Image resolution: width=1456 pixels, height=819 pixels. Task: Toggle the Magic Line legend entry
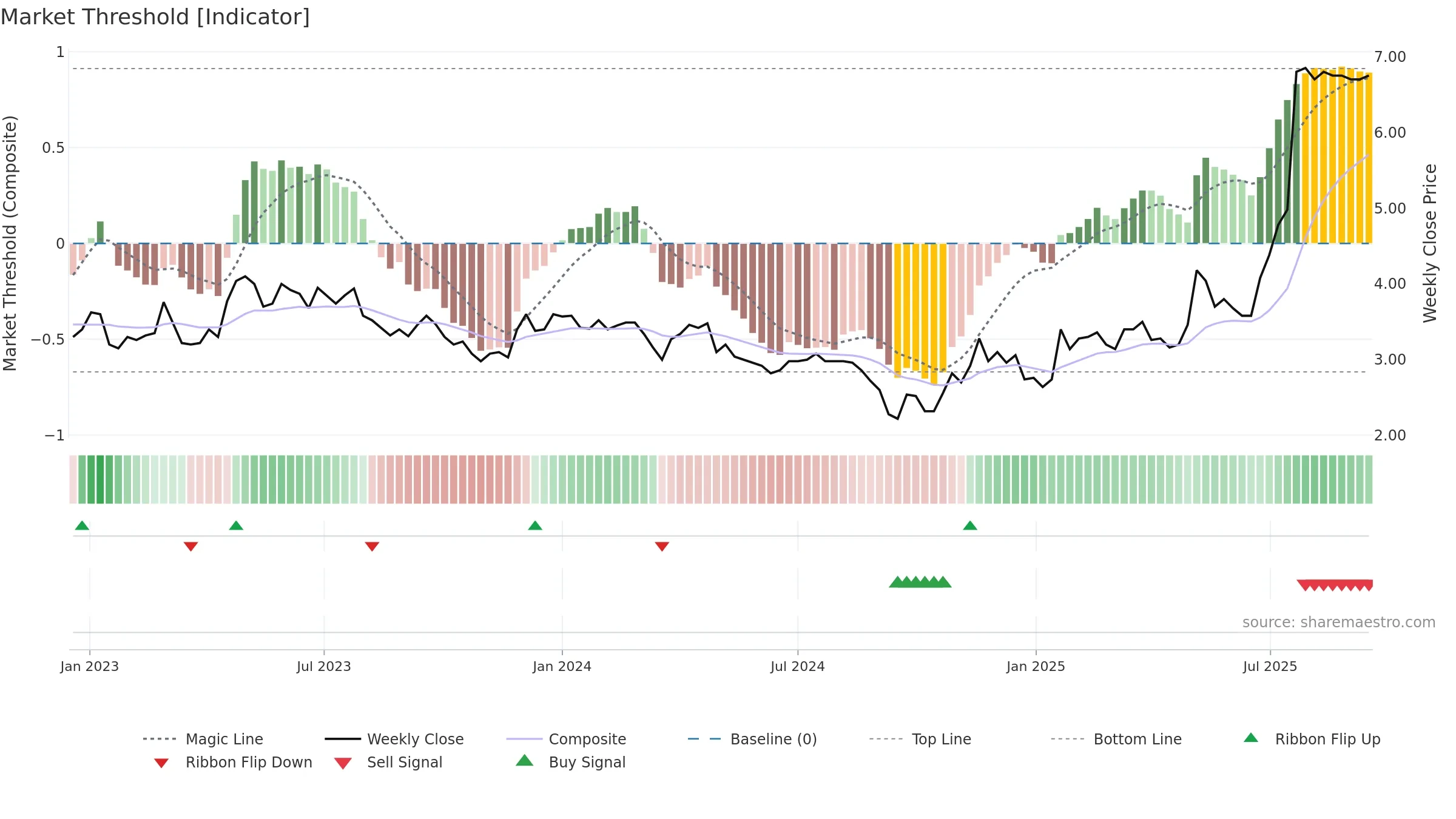(203, 739)
